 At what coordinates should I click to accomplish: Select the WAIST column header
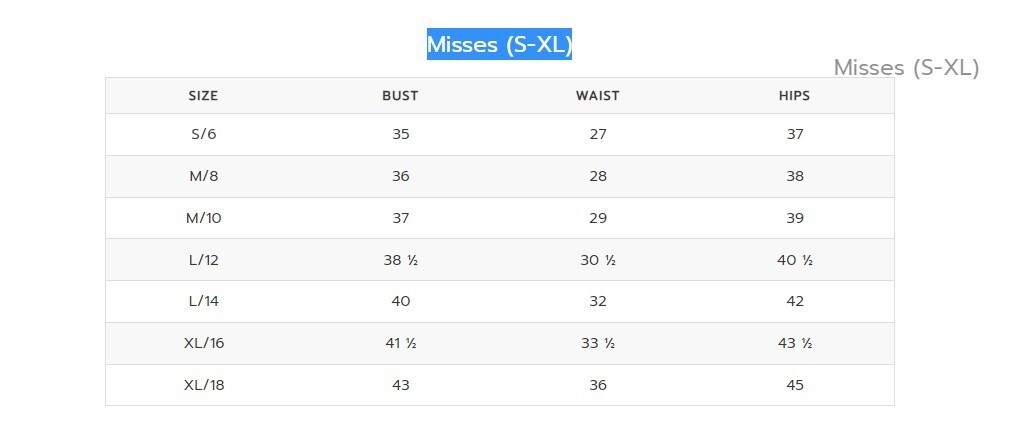597,96
